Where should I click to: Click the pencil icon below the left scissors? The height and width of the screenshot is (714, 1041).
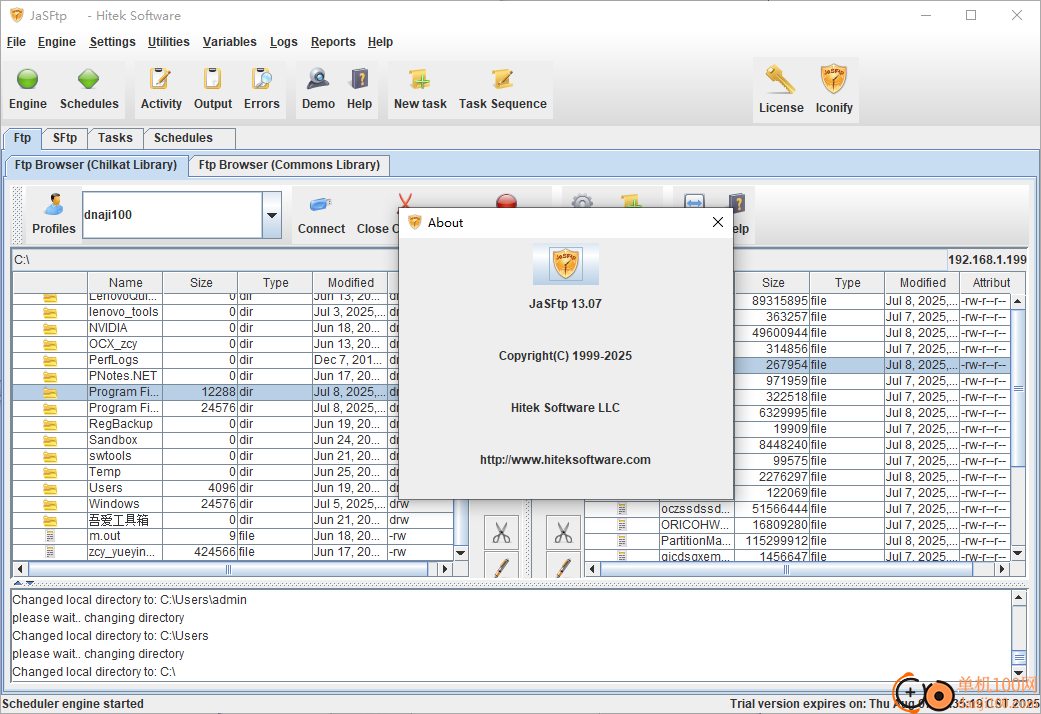click(x=501, y=567)
